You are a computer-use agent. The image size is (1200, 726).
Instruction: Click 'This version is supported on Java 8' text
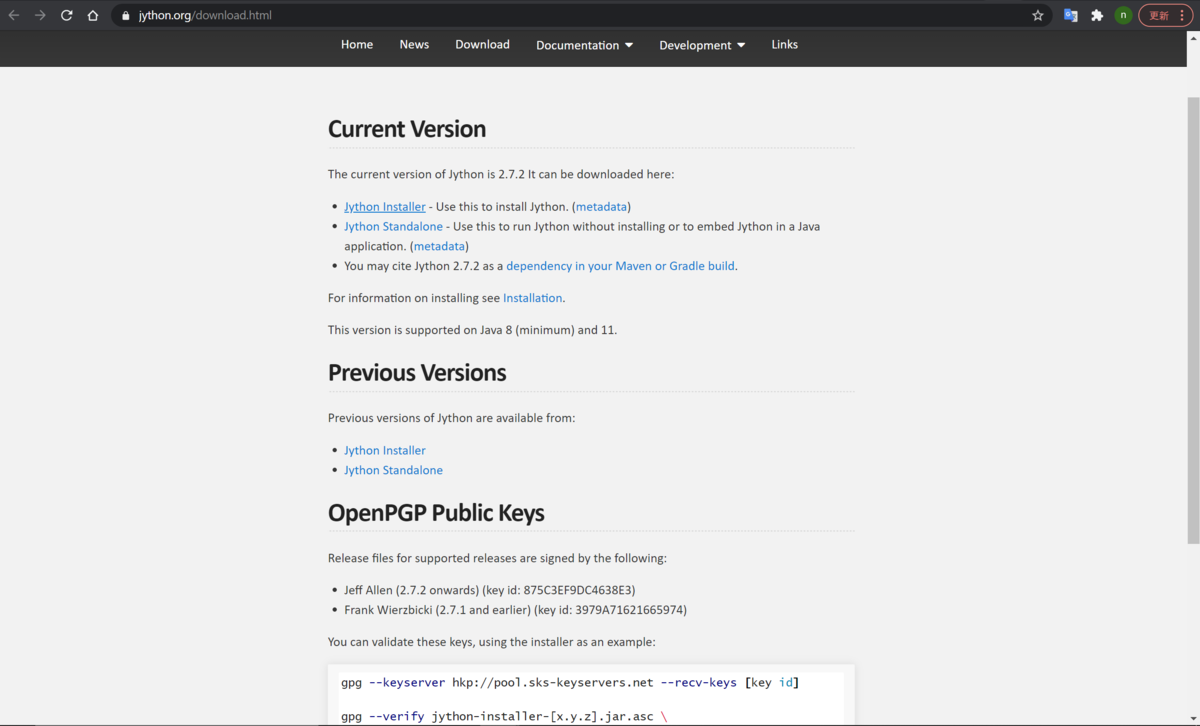point(472,330)
